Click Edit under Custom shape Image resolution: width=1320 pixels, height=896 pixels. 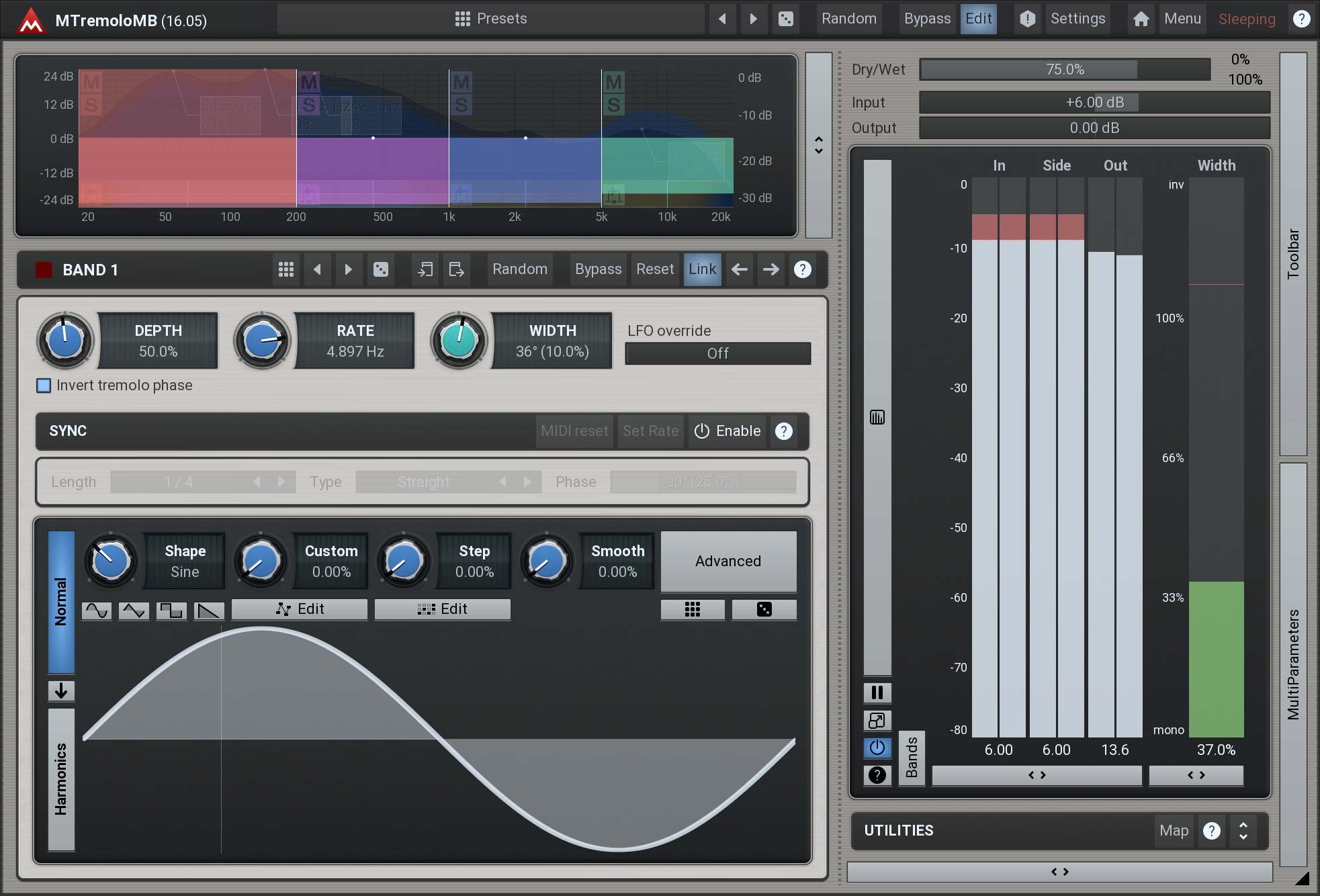[300, 609]
